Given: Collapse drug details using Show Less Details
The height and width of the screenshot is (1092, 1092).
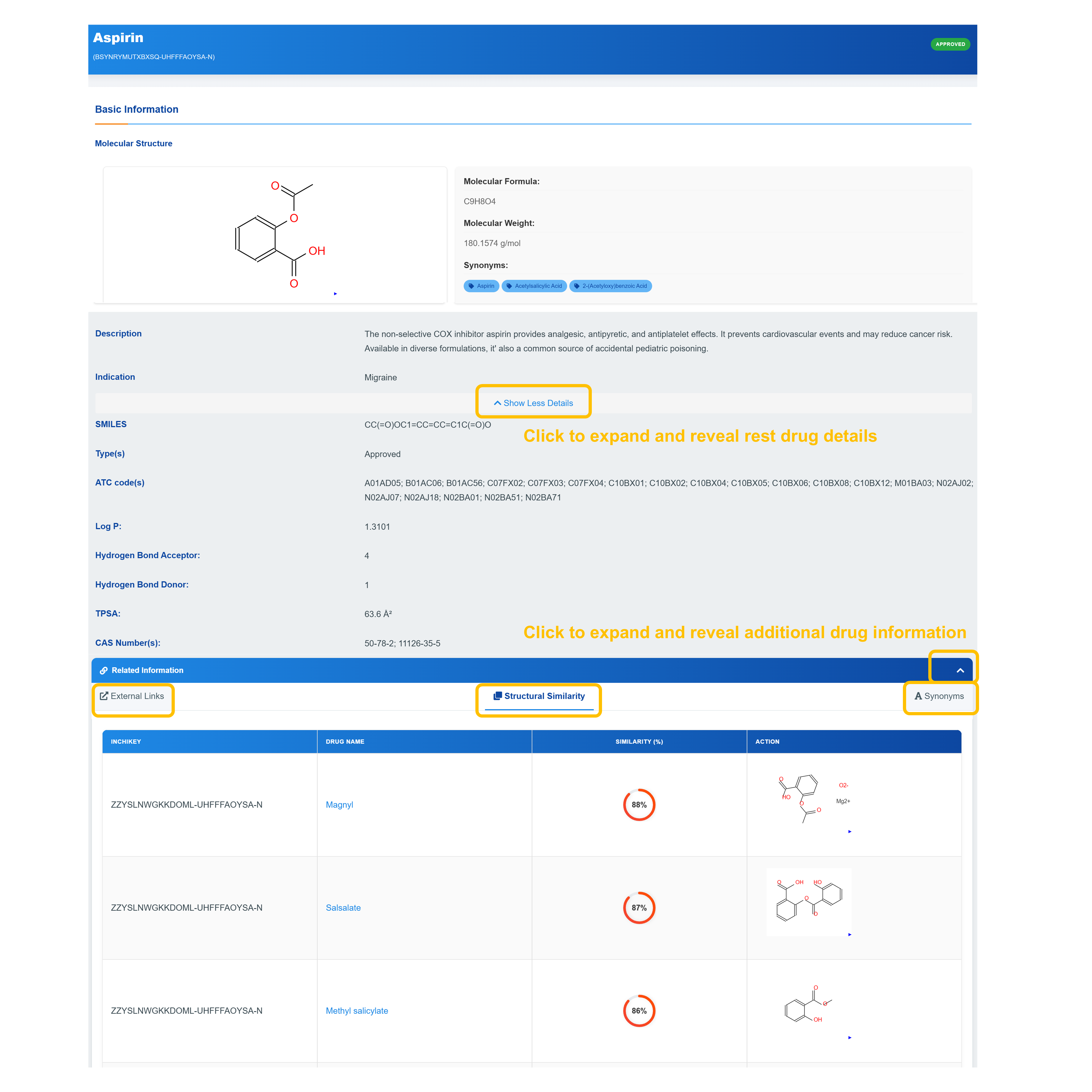Looking at the screenshot, I should point(533,402).
